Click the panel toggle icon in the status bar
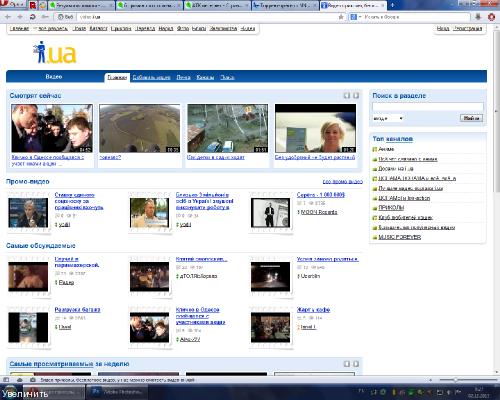Screen dimensions: 500x400 pos(6,380)
